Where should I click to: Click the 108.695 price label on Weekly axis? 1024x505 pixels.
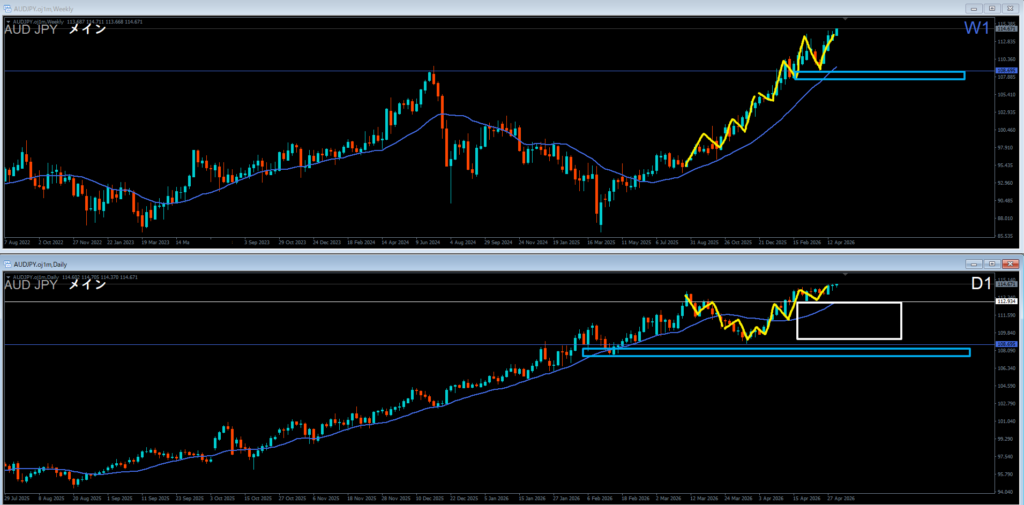click(1005, 71)
